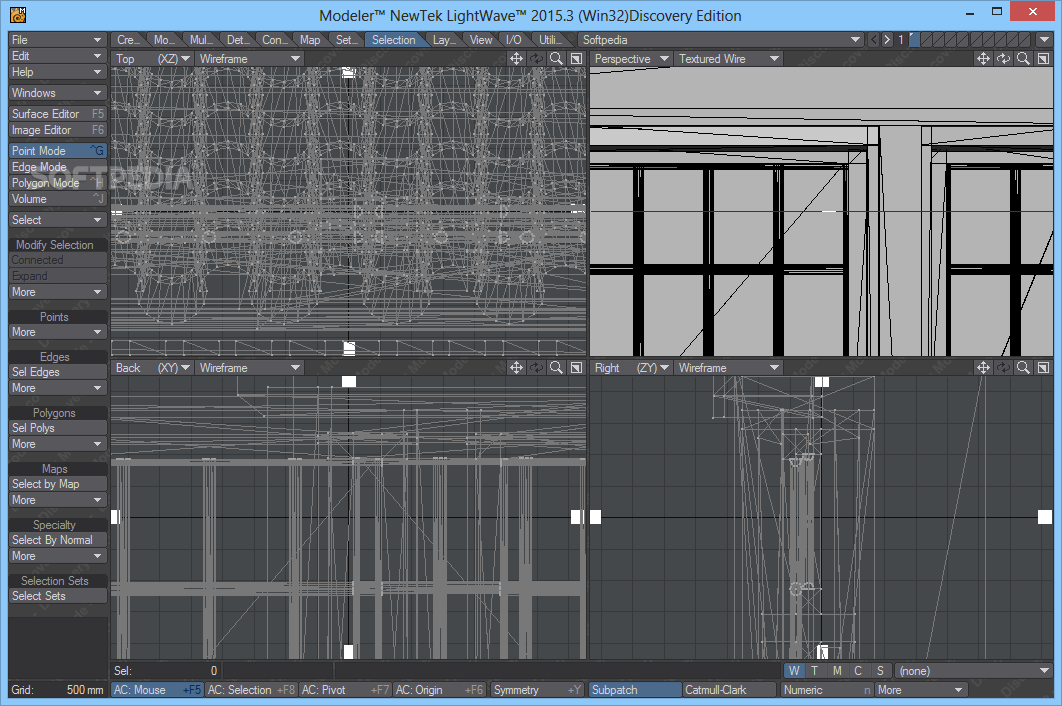This screenshot has height=706, width=1062.
Task: Click Modeler app icon in title bar
Action: (x=18, y=14)
